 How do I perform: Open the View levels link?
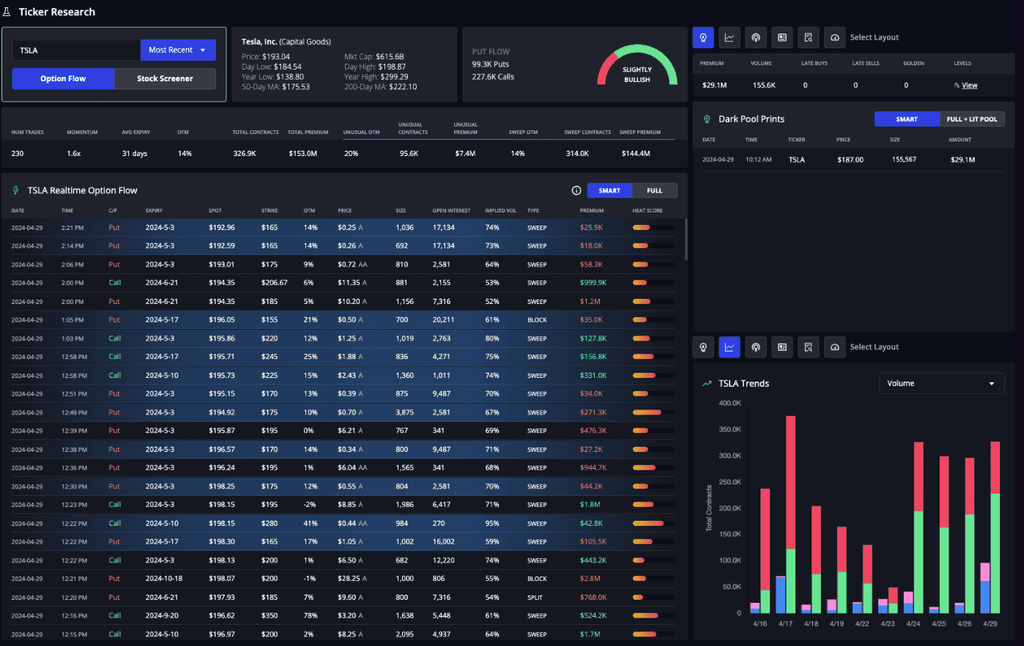[x=970, y=86]
